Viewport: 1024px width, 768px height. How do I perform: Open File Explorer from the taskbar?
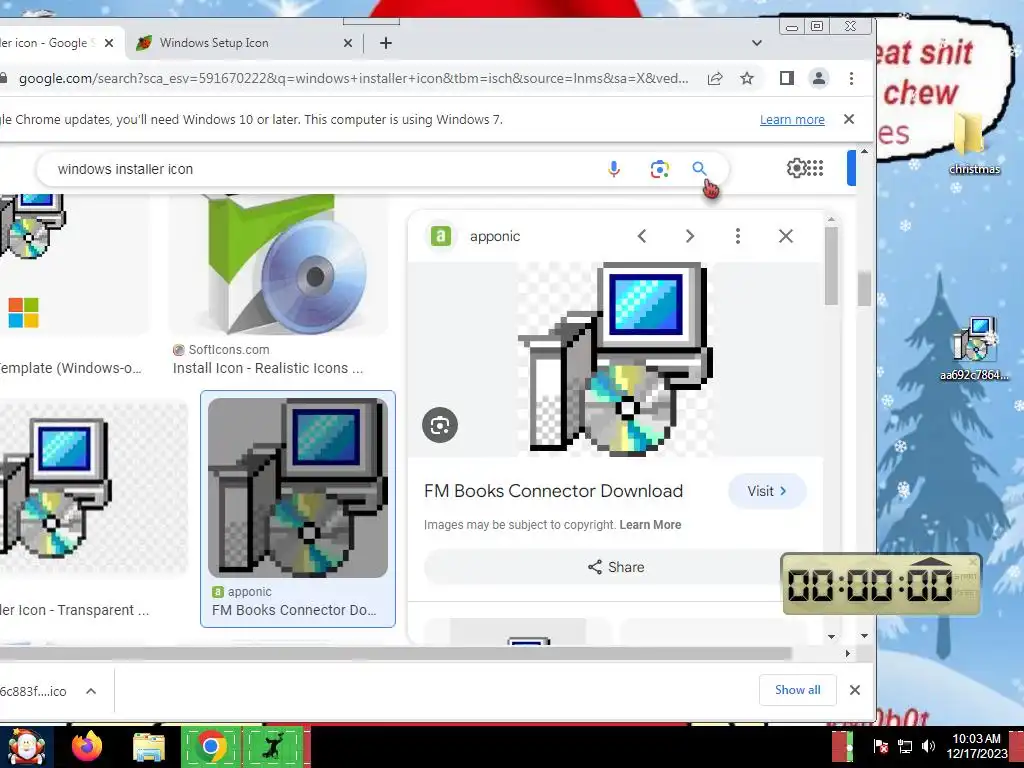(x=149, y=746)
